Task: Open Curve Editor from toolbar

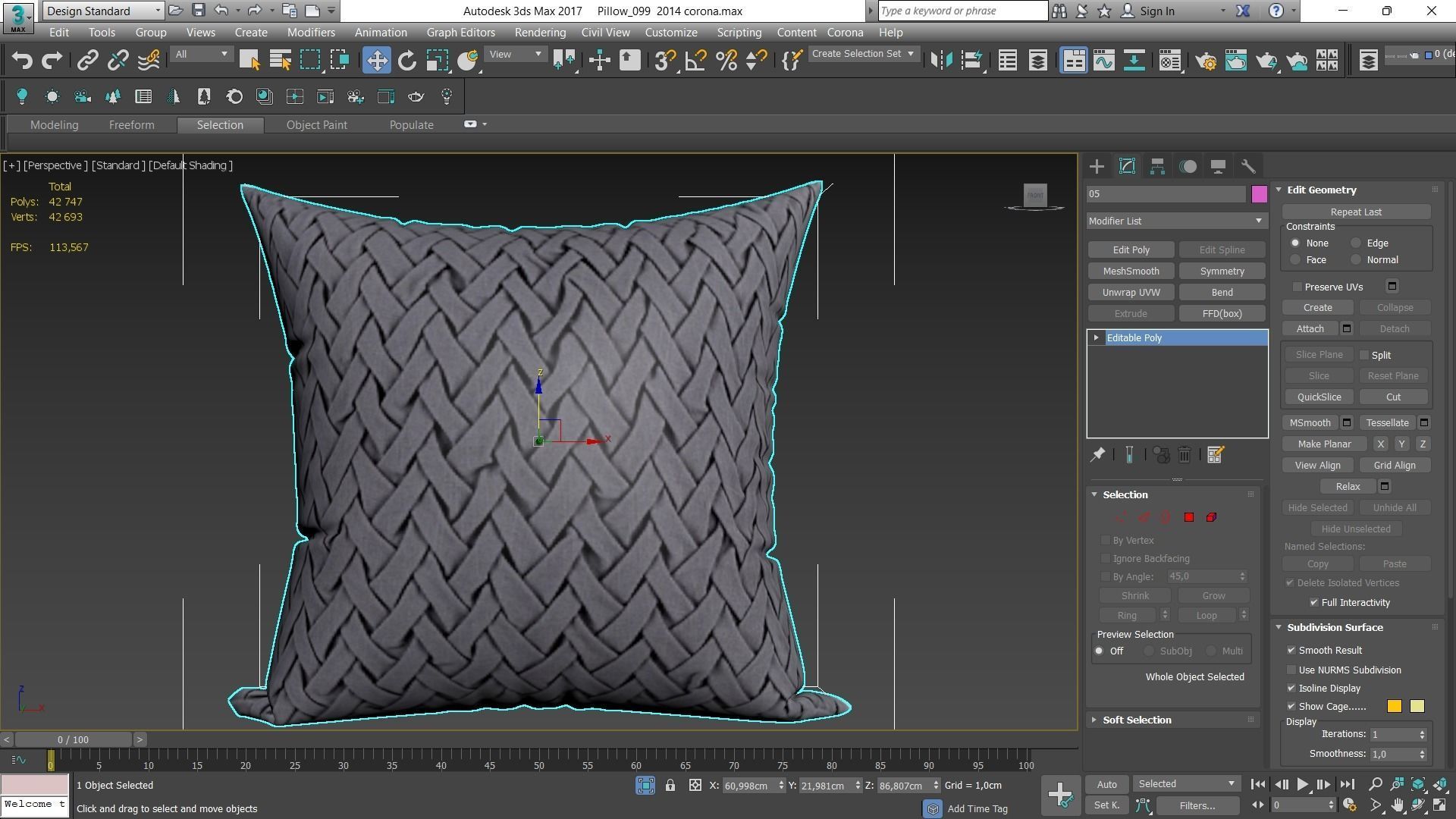Action: click(1103, 61)
